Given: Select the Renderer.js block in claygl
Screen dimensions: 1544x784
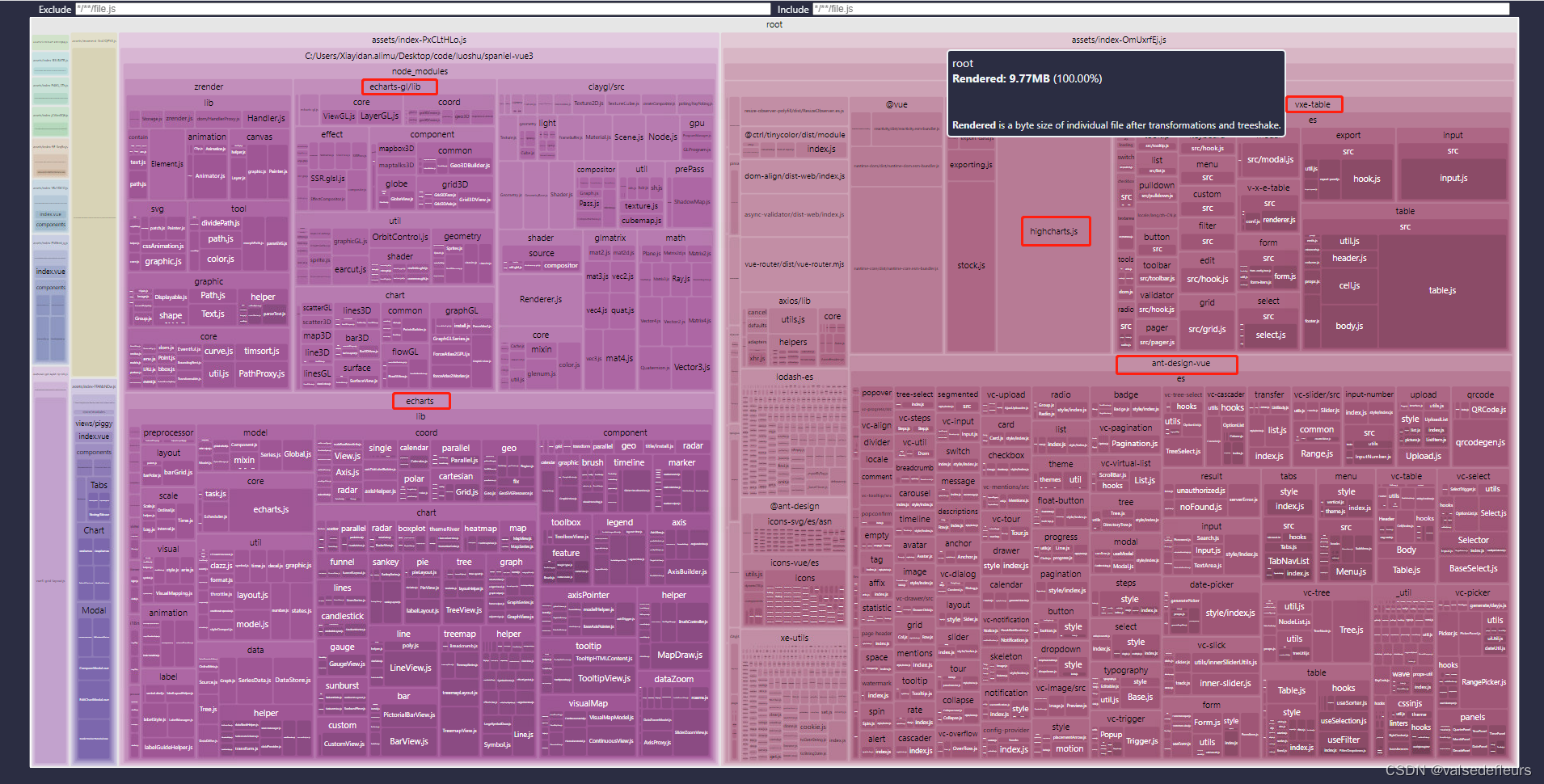Looking at the screenshot, I should click(x=540, y=299).
